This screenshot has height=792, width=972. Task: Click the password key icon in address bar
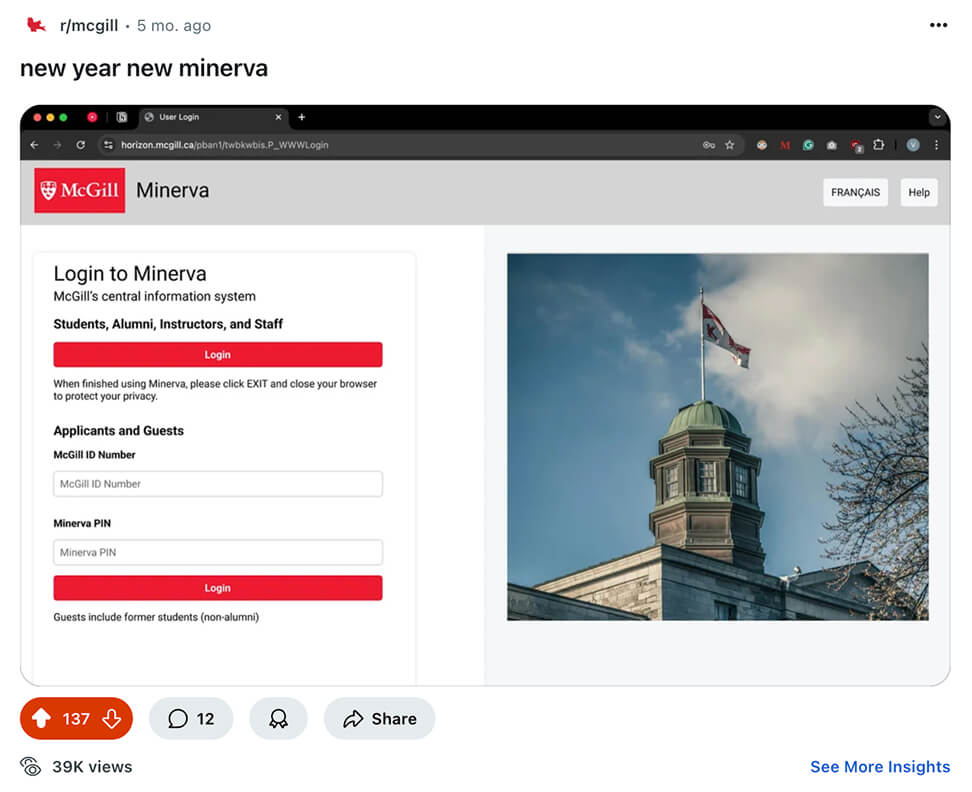point(709,145)
